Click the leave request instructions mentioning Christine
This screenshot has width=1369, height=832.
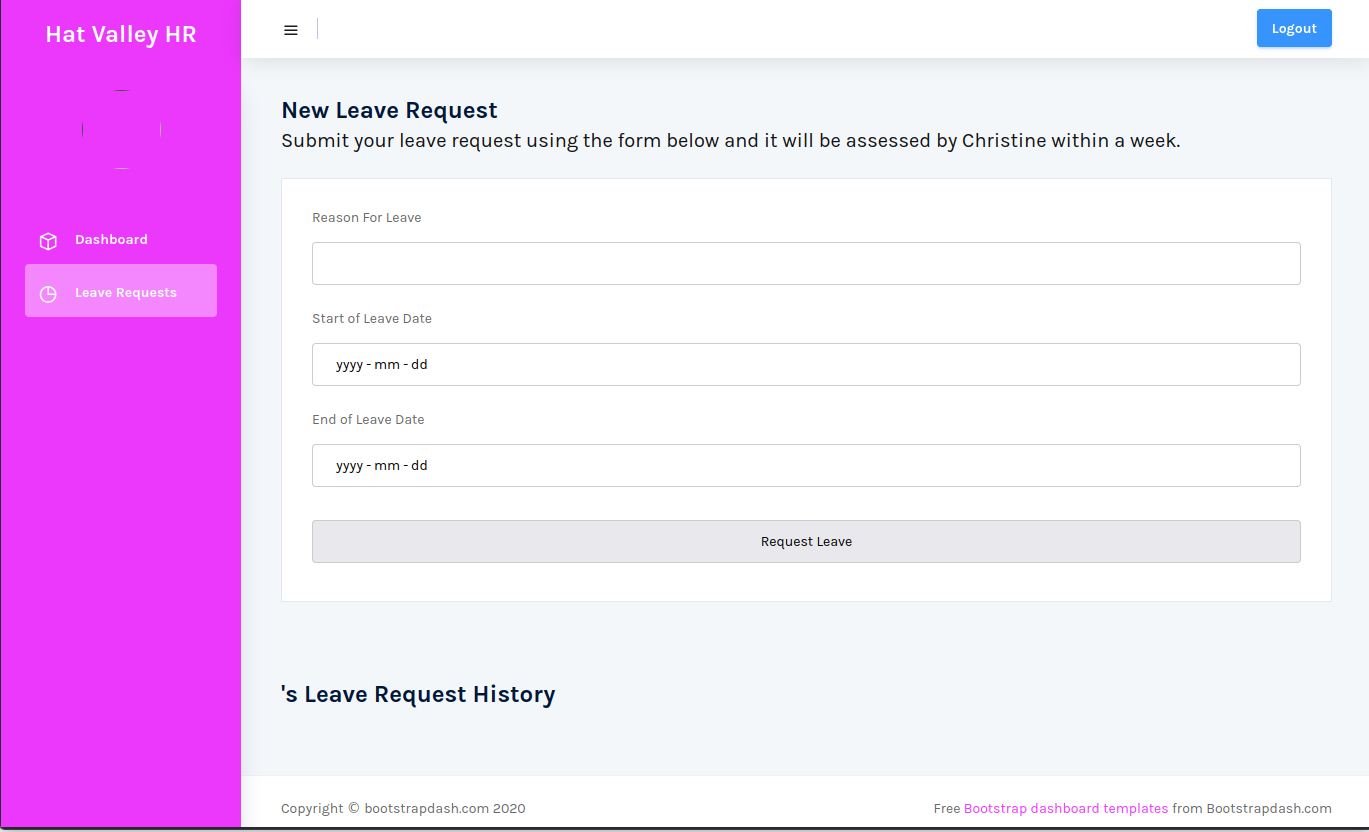(730, 141)
